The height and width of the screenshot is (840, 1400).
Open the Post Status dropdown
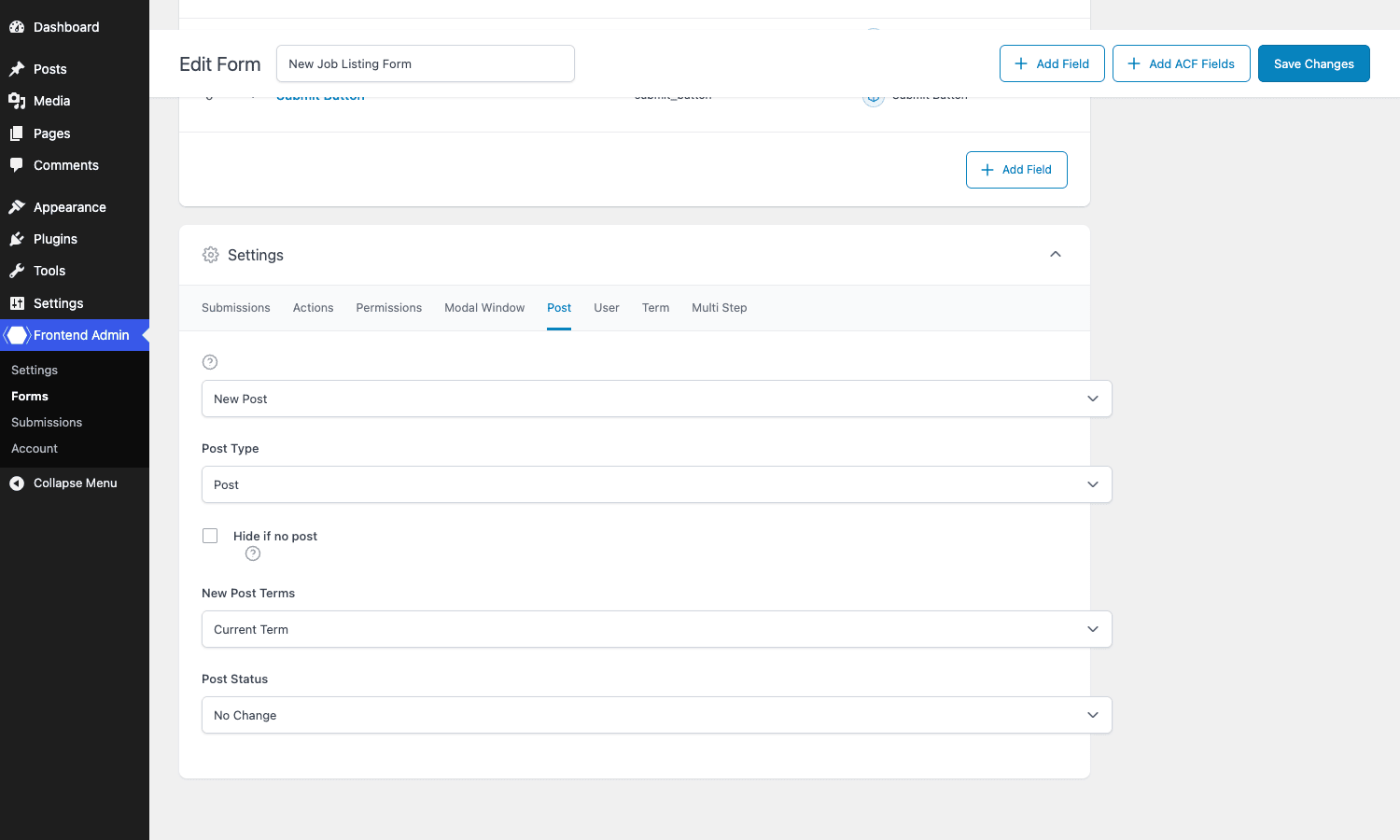(657, 715)
